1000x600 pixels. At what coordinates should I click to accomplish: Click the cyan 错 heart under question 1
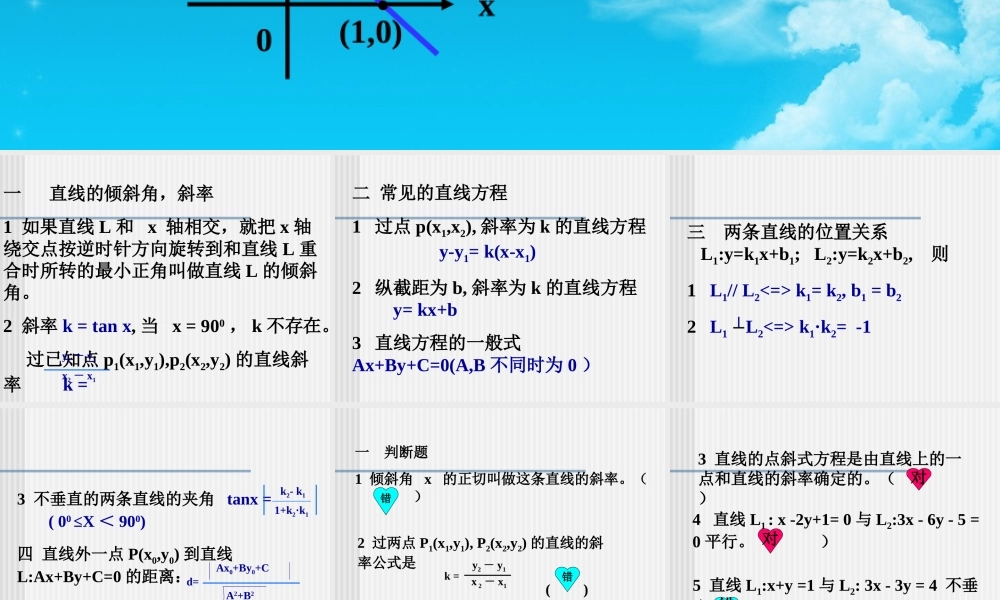coord(386,501)
